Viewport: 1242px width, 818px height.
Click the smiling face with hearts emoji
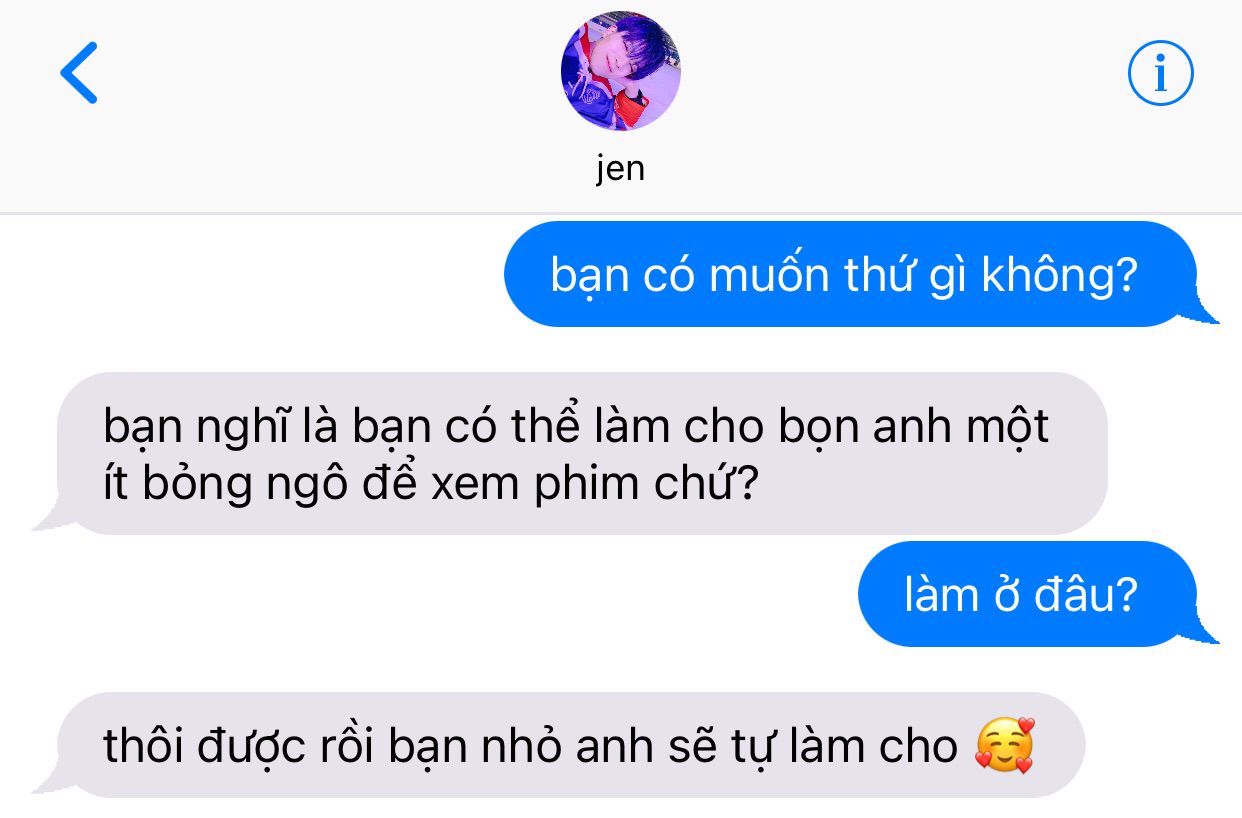click(1003, 745)
